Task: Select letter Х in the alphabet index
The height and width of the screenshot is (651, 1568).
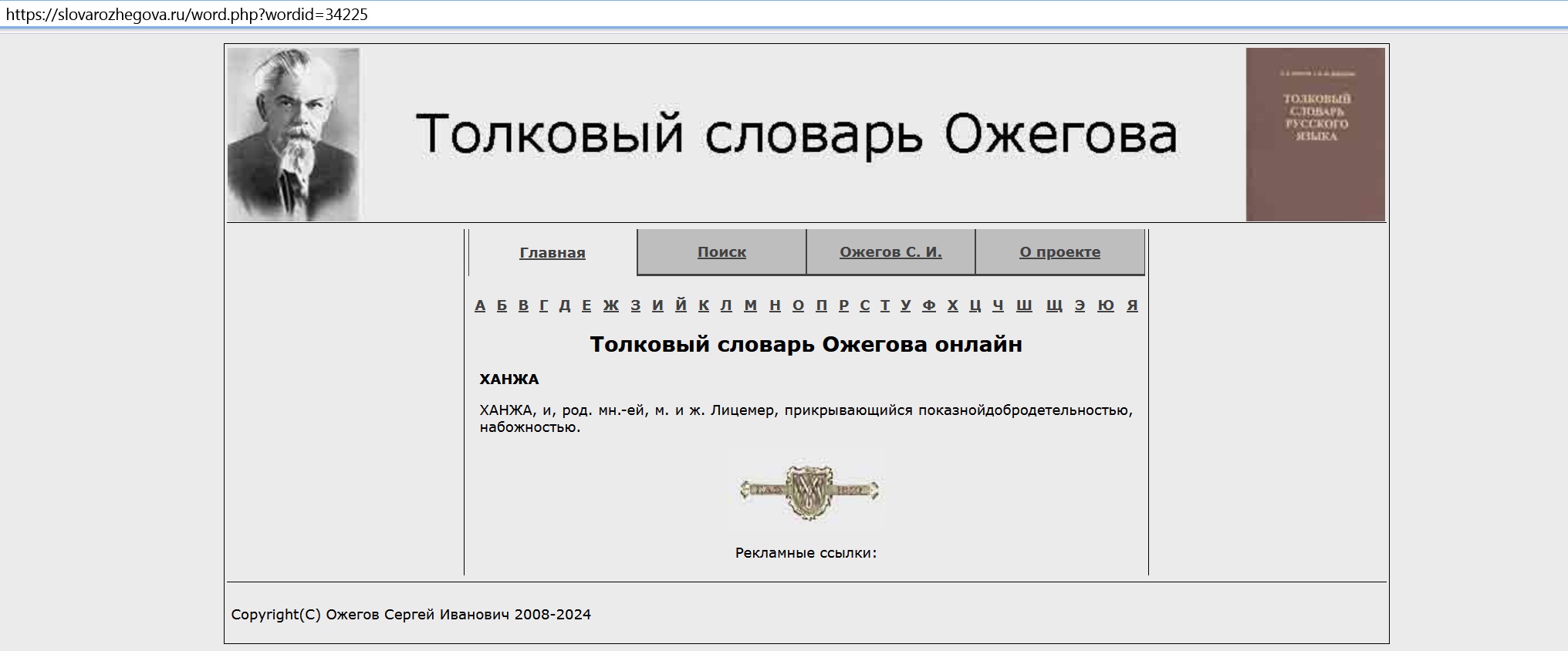Action: tap(953, 305)
